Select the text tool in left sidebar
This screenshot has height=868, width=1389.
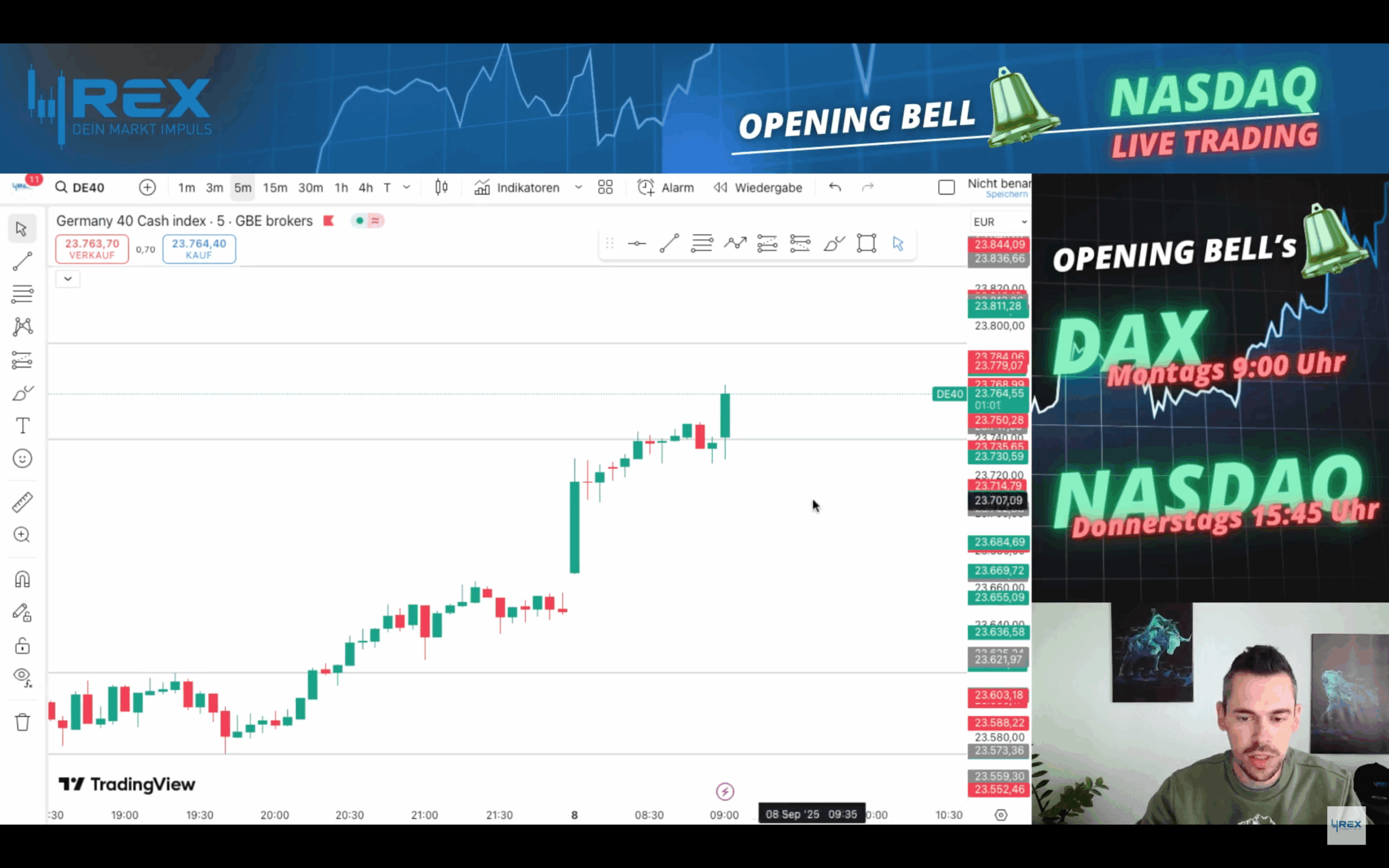tap(22, 426)
